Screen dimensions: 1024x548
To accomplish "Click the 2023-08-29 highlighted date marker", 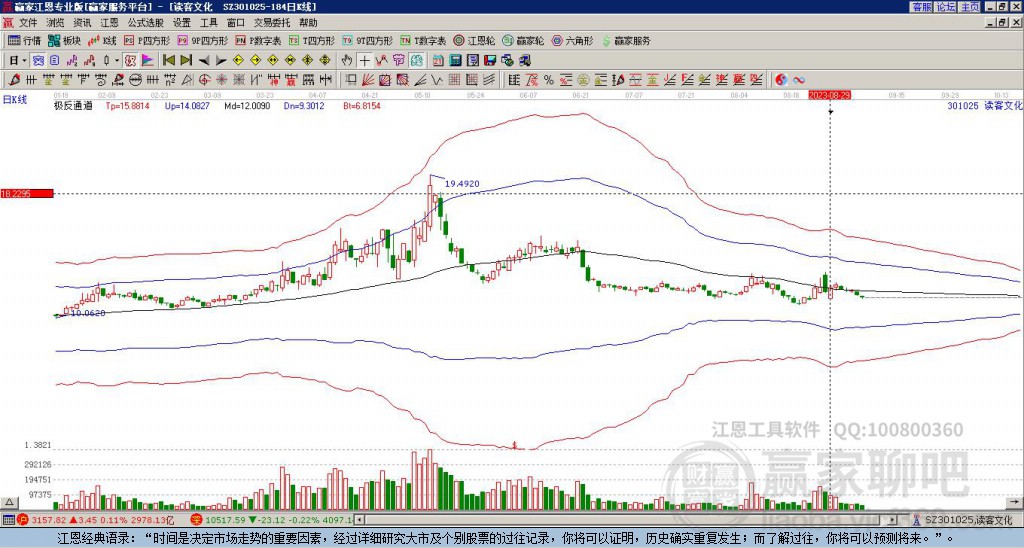I will [x=829, y=95].
